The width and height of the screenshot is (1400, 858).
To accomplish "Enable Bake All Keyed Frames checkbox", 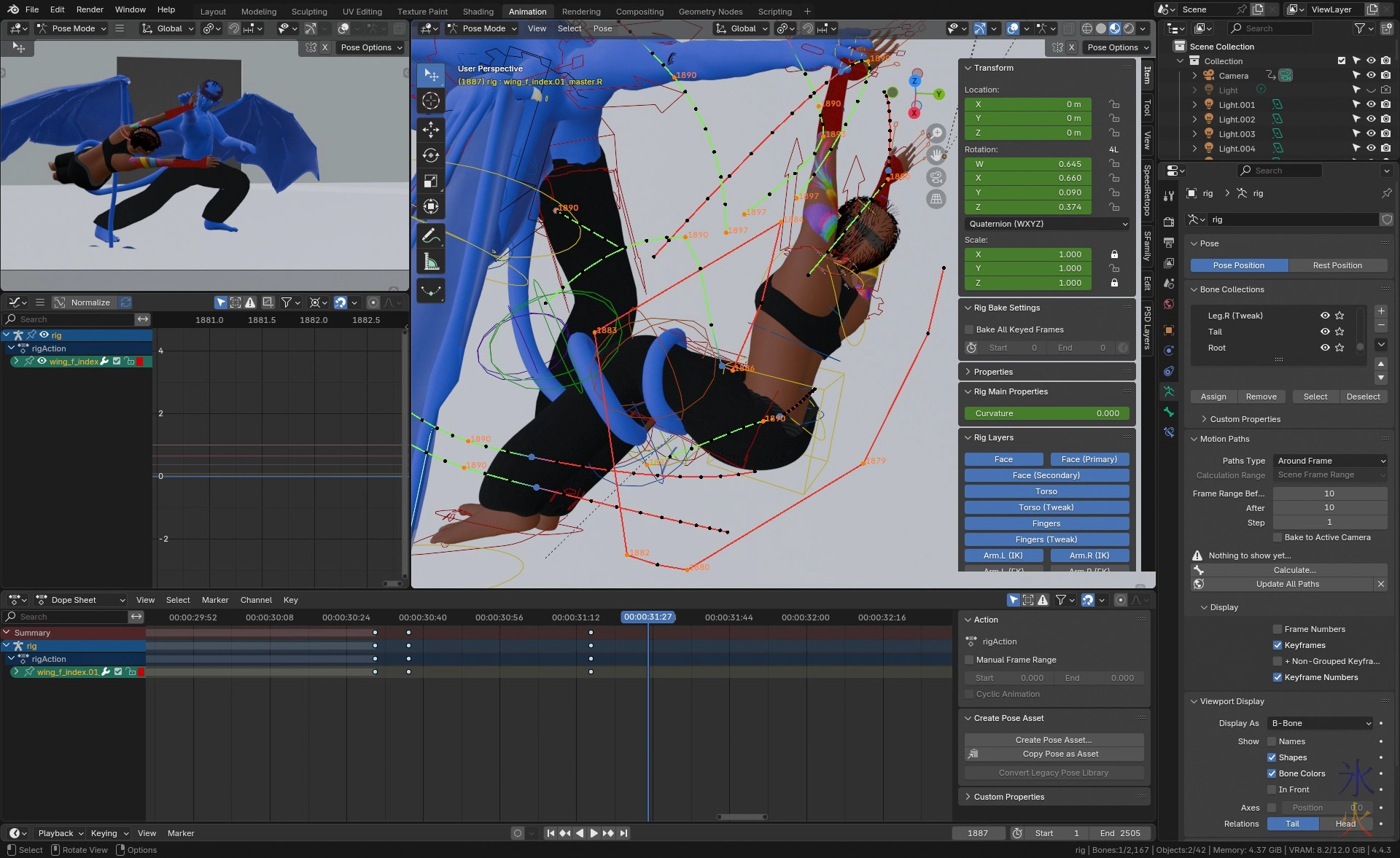I will pos(970,329).
